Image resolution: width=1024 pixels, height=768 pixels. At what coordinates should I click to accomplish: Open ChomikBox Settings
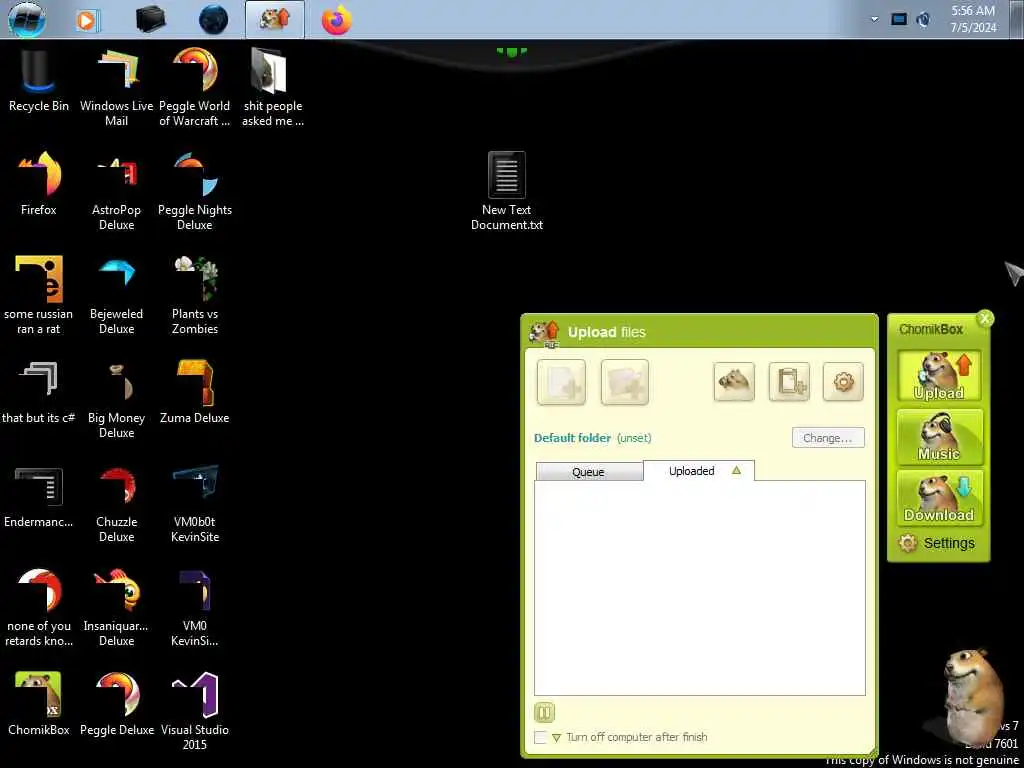tap(936, 543)
